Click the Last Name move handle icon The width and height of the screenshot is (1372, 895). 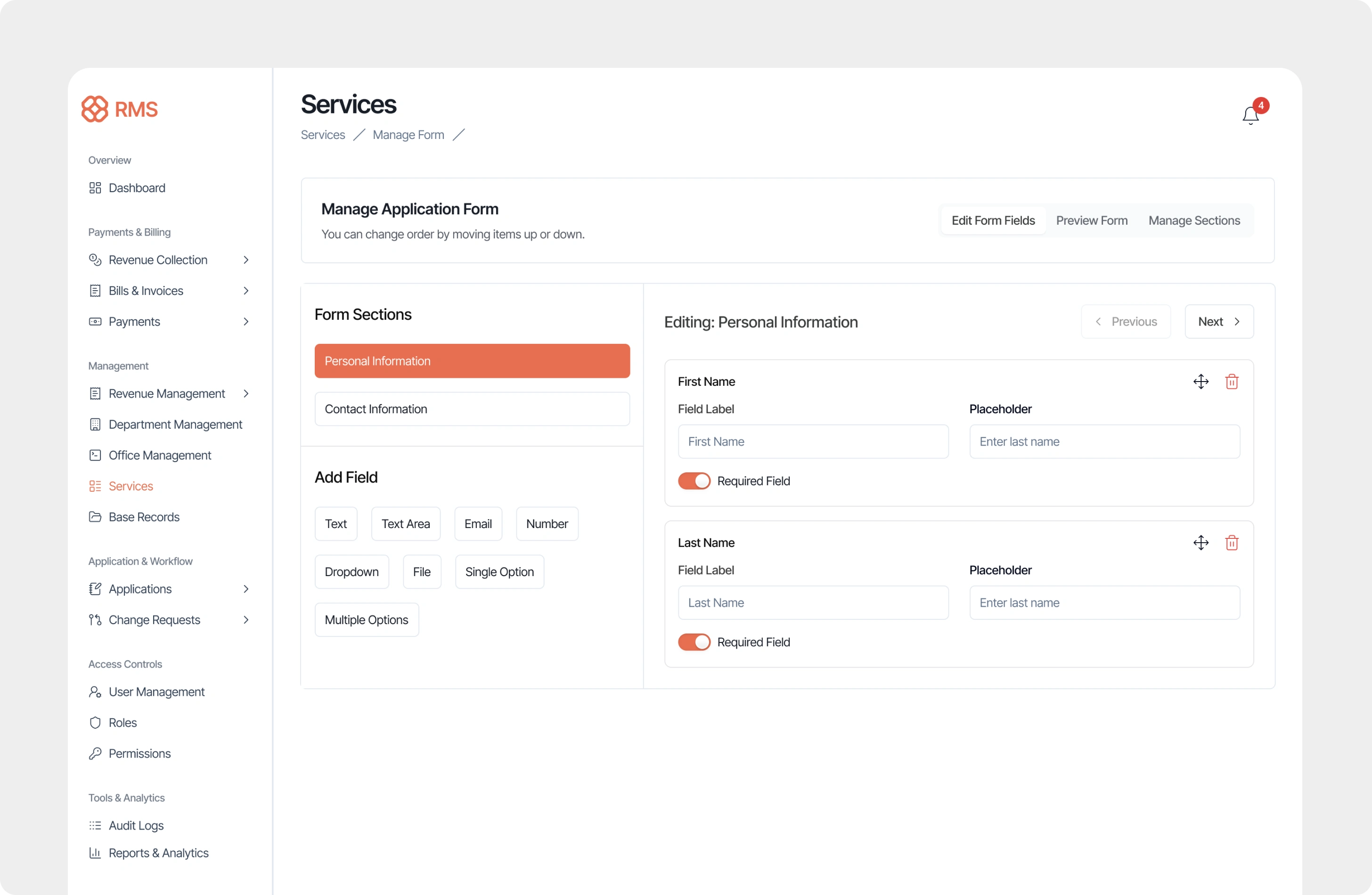1201,542
